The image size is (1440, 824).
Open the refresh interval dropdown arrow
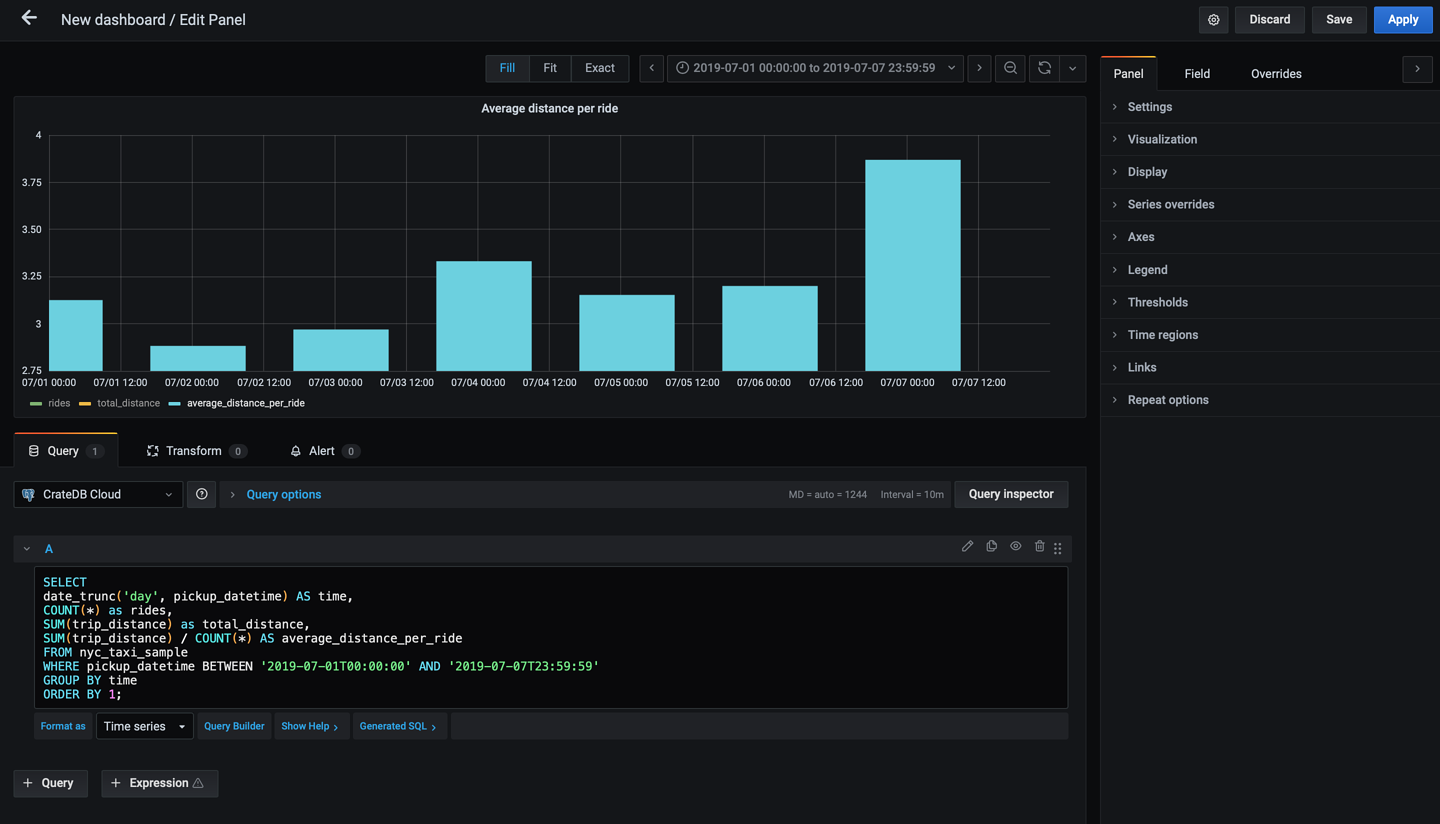click(1072, 68)
